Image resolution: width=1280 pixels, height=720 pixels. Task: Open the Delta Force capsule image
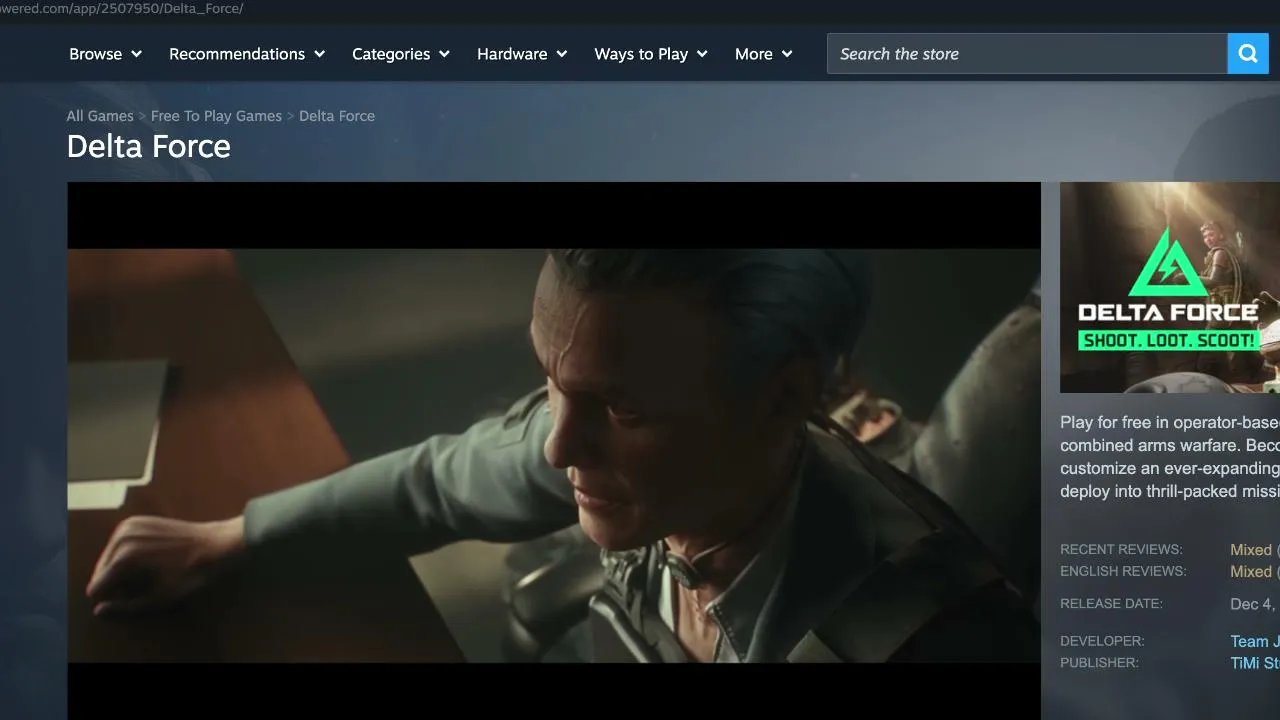pos(1170,287)
